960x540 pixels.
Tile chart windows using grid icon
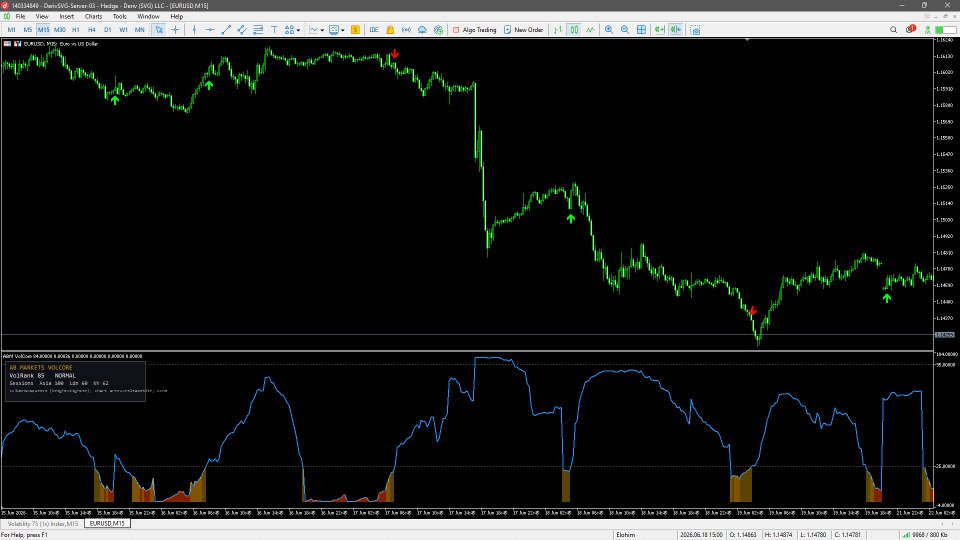(641, 29)
